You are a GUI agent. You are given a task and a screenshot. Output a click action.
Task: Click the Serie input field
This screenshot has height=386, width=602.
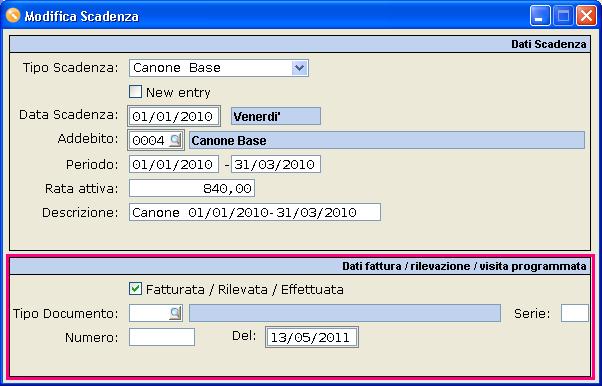click(575, 313)
